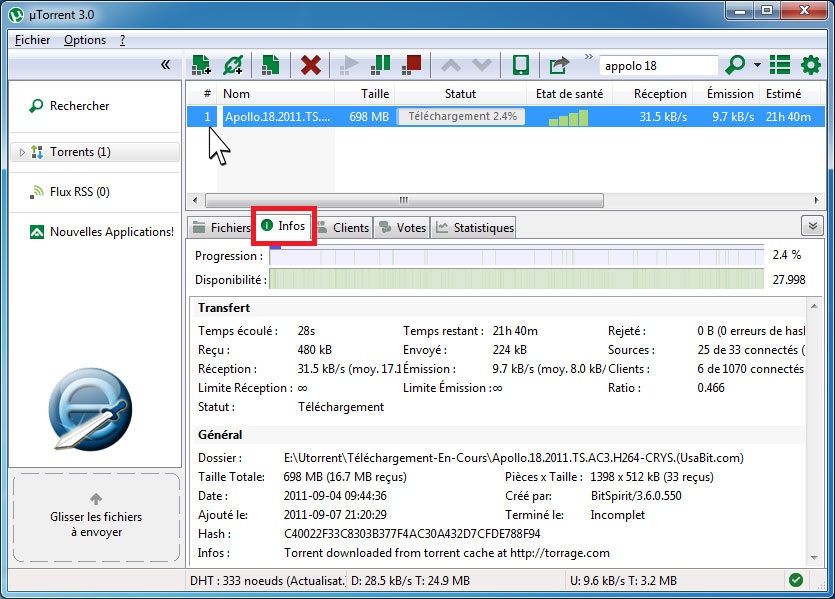Toggle the list view icon
The height and width of the screenshot is (599, 835).
[780, 65]
